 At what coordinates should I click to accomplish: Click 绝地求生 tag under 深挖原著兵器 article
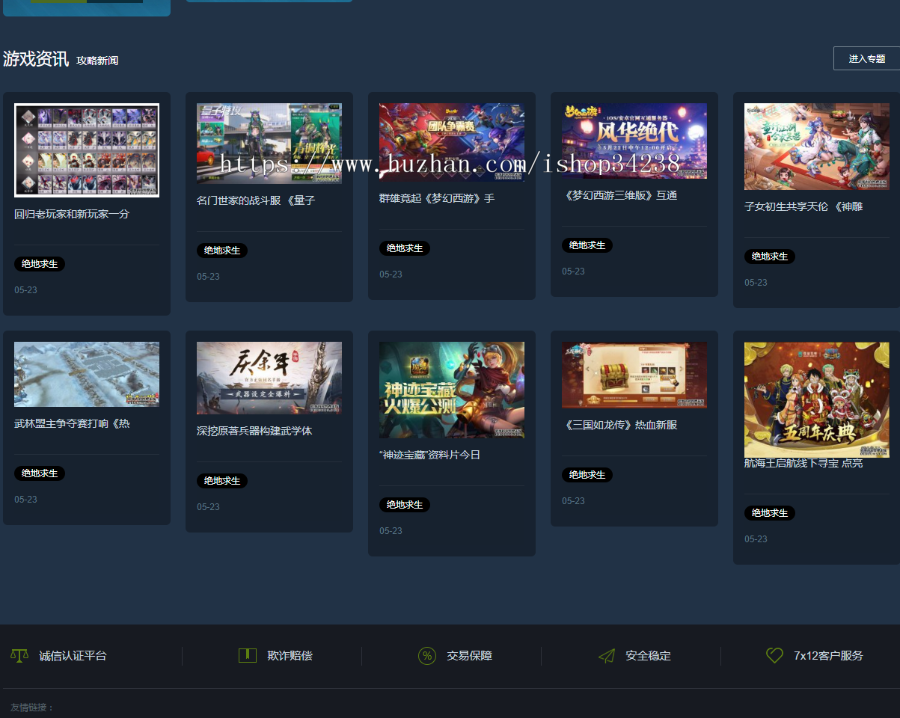222,481
